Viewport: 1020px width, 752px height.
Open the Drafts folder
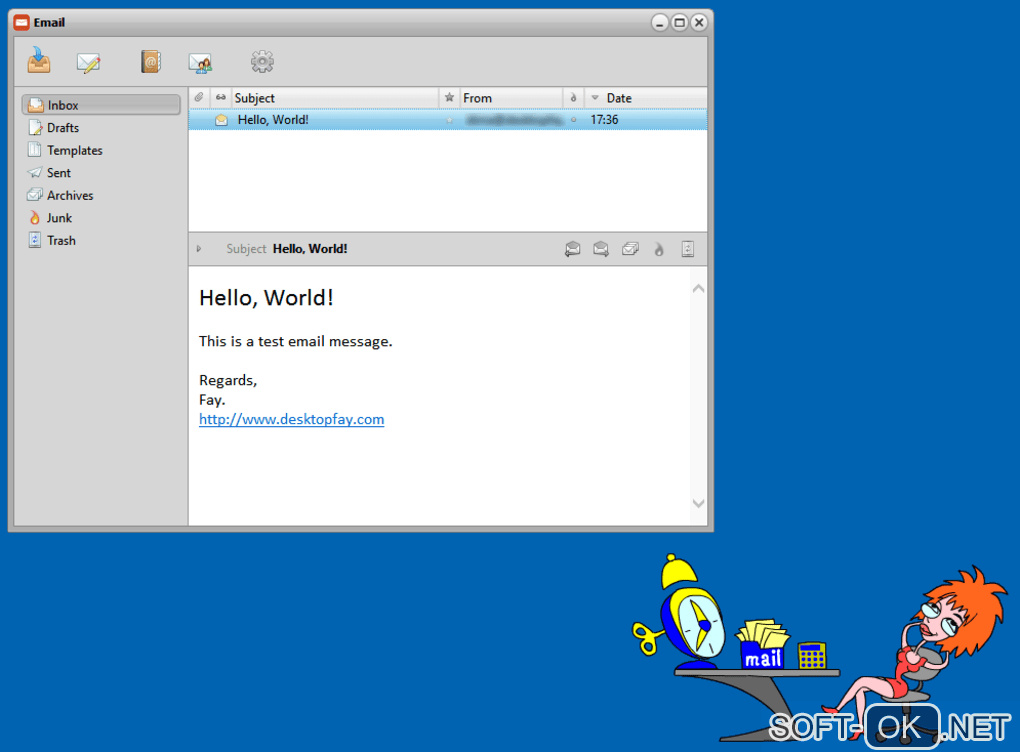62,128
